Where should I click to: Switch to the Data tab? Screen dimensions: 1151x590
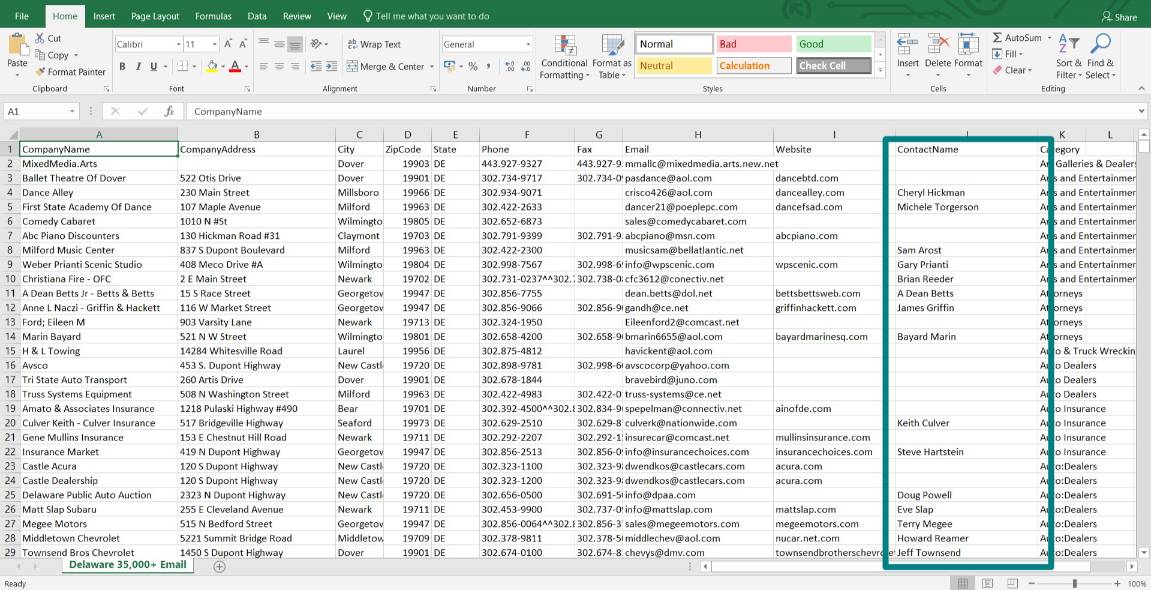[257, 16]
